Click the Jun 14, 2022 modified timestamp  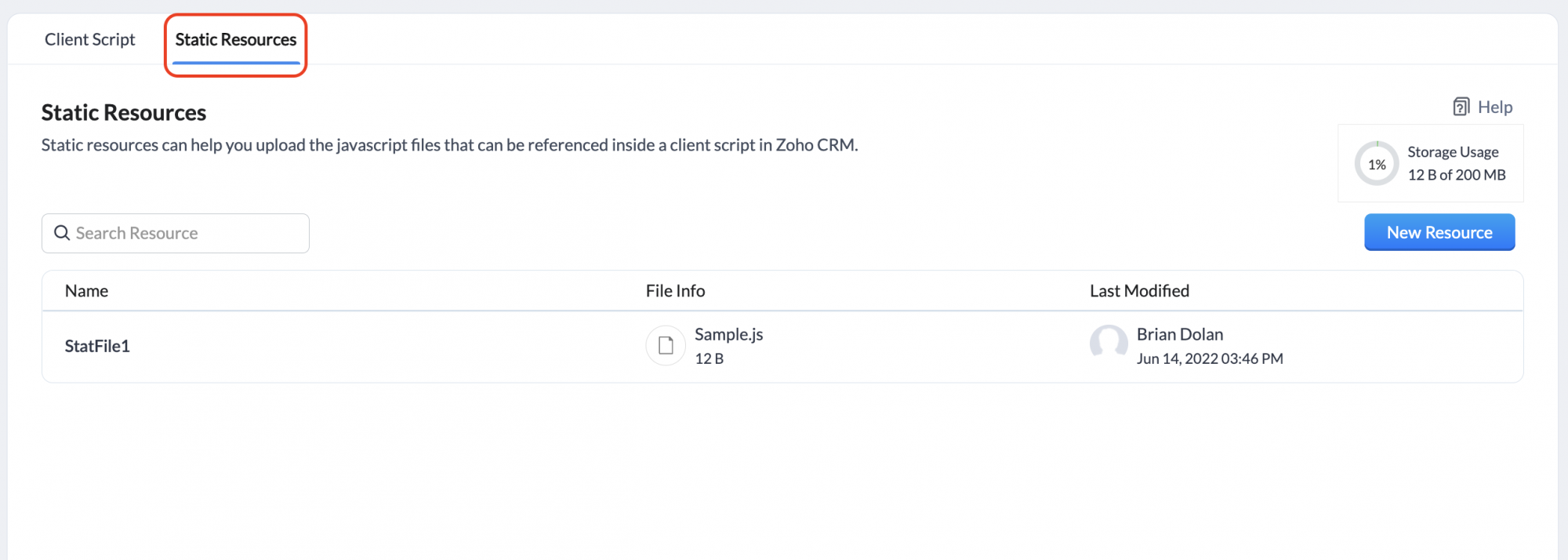click(x=1210, y=358)
